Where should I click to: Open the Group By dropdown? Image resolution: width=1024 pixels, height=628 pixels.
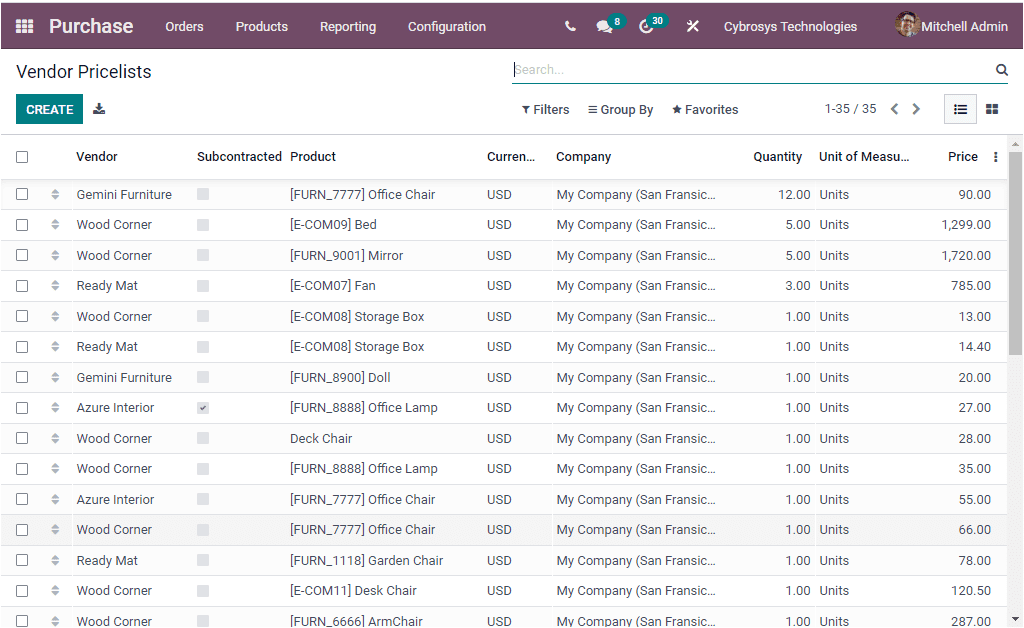[x=620, y=109]
